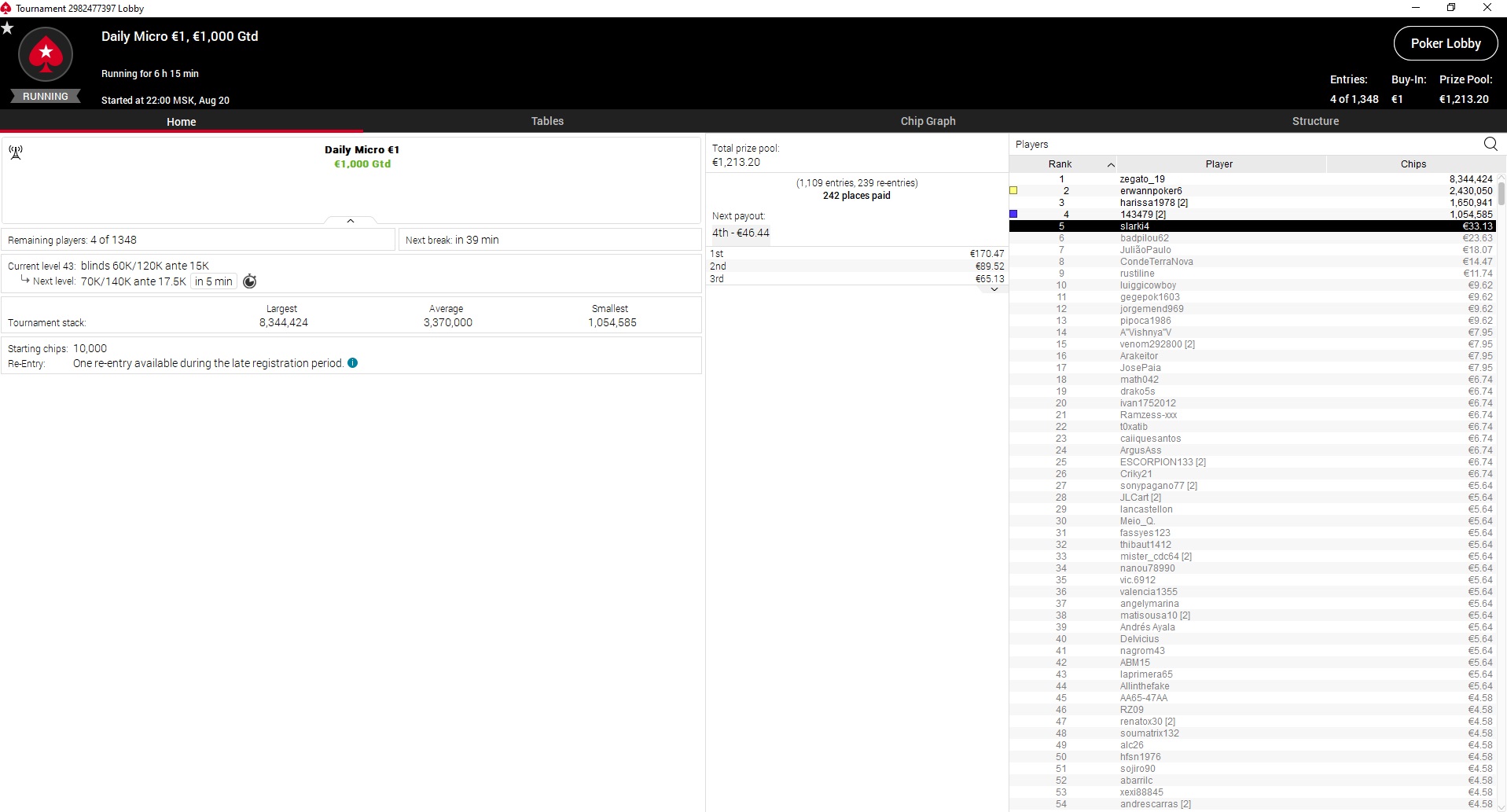Open the Home tab
The image size is (1507, 812).
pos(182,121)
